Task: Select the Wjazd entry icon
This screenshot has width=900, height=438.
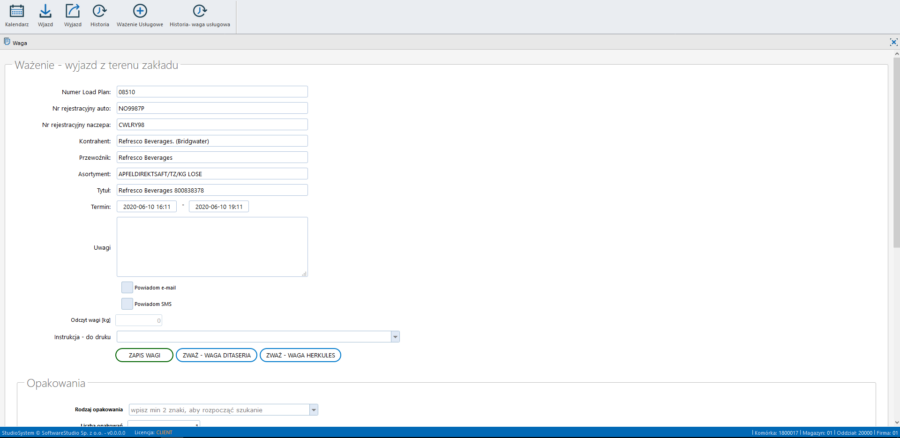Action: (45, 11)
